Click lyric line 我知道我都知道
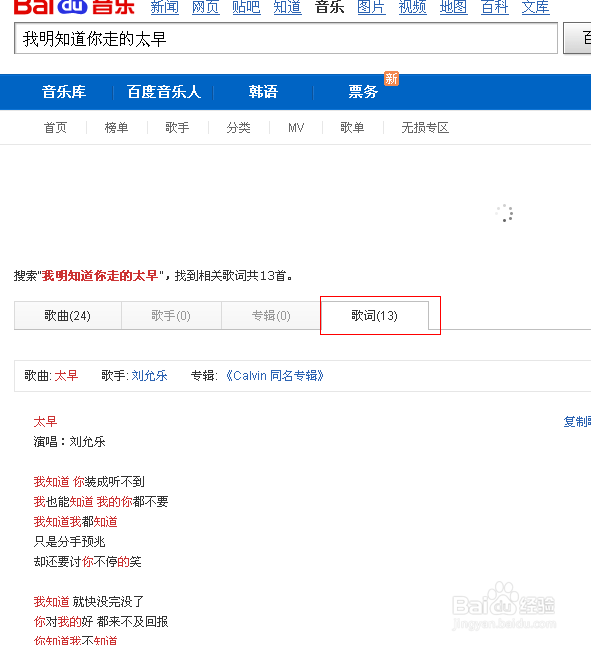The height and width of the screenshot is (645, 591). click(x=76, y=522)
